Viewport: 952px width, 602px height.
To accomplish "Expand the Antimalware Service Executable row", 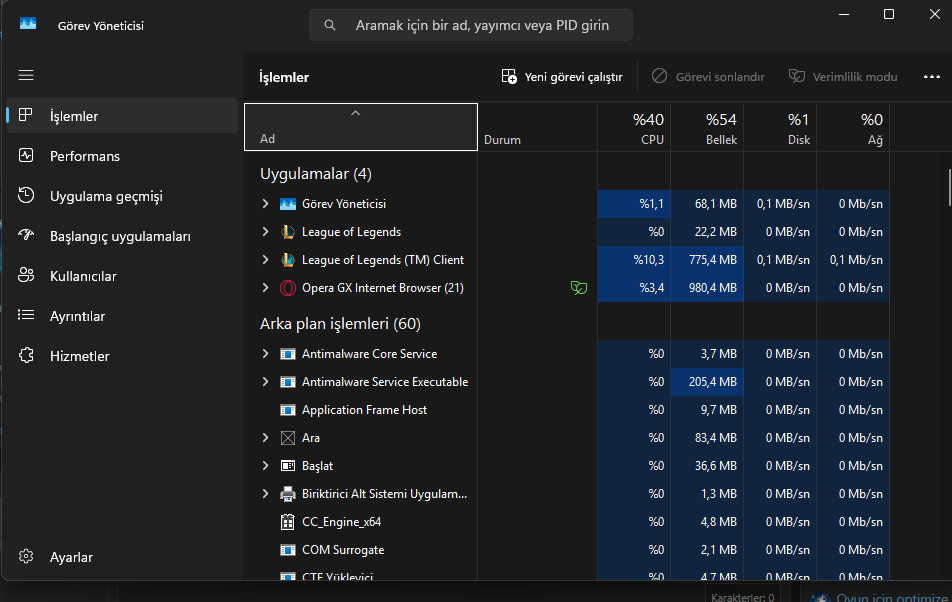I will click(x=265, y=382).
